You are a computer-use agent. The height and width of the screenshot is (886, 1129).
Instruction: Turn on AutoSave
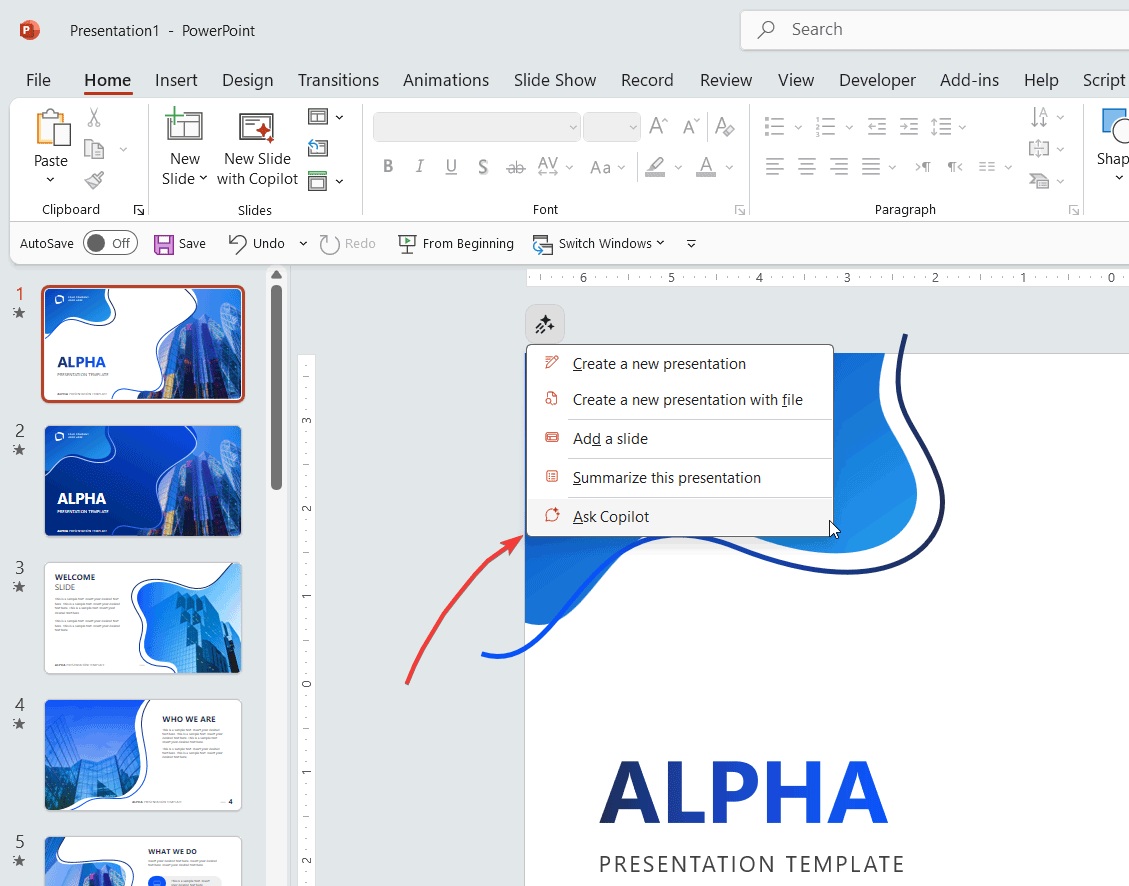click(110, 242)
